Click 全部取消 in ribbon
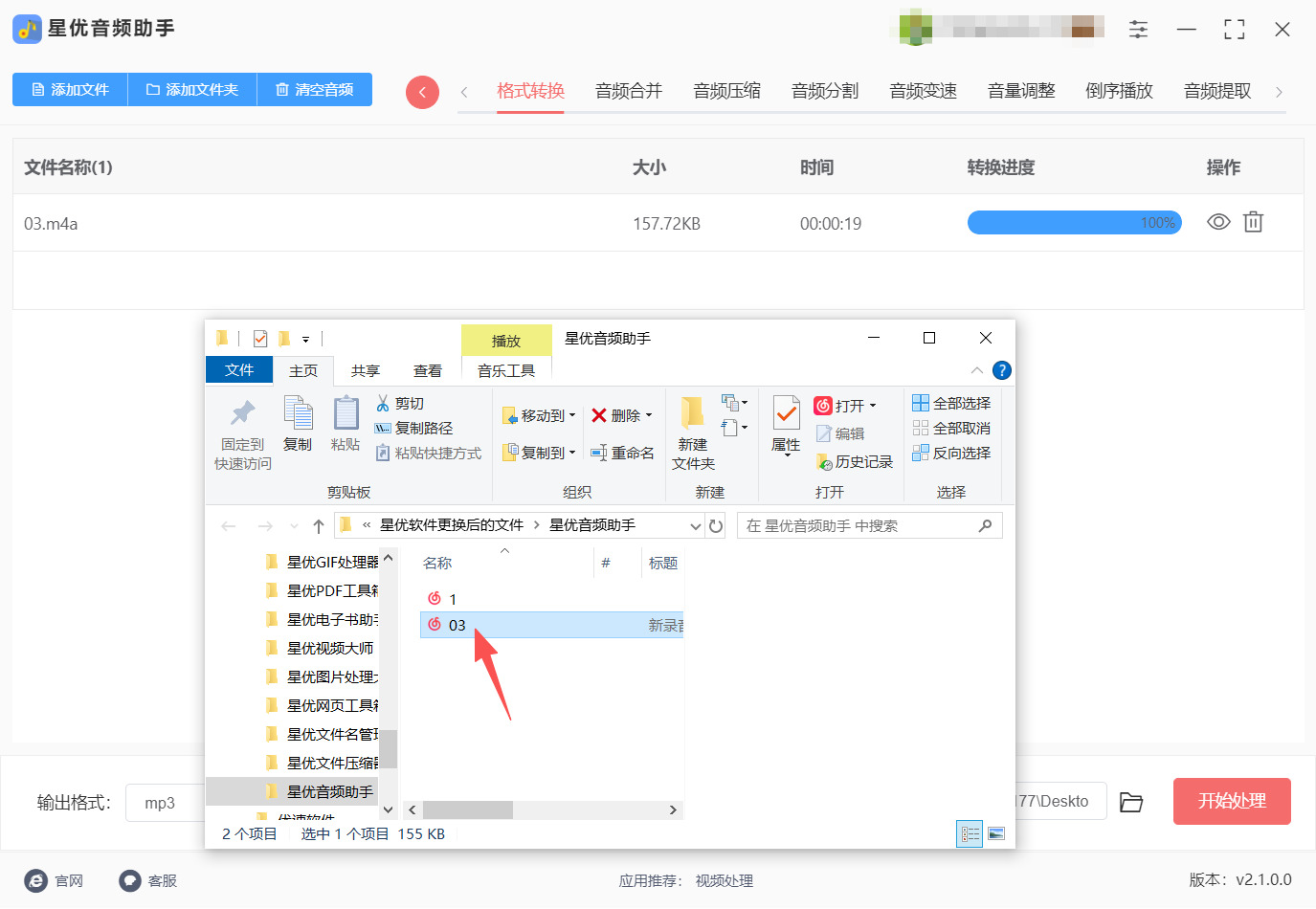The image size is (1316, 909). (x=951, y=428)
